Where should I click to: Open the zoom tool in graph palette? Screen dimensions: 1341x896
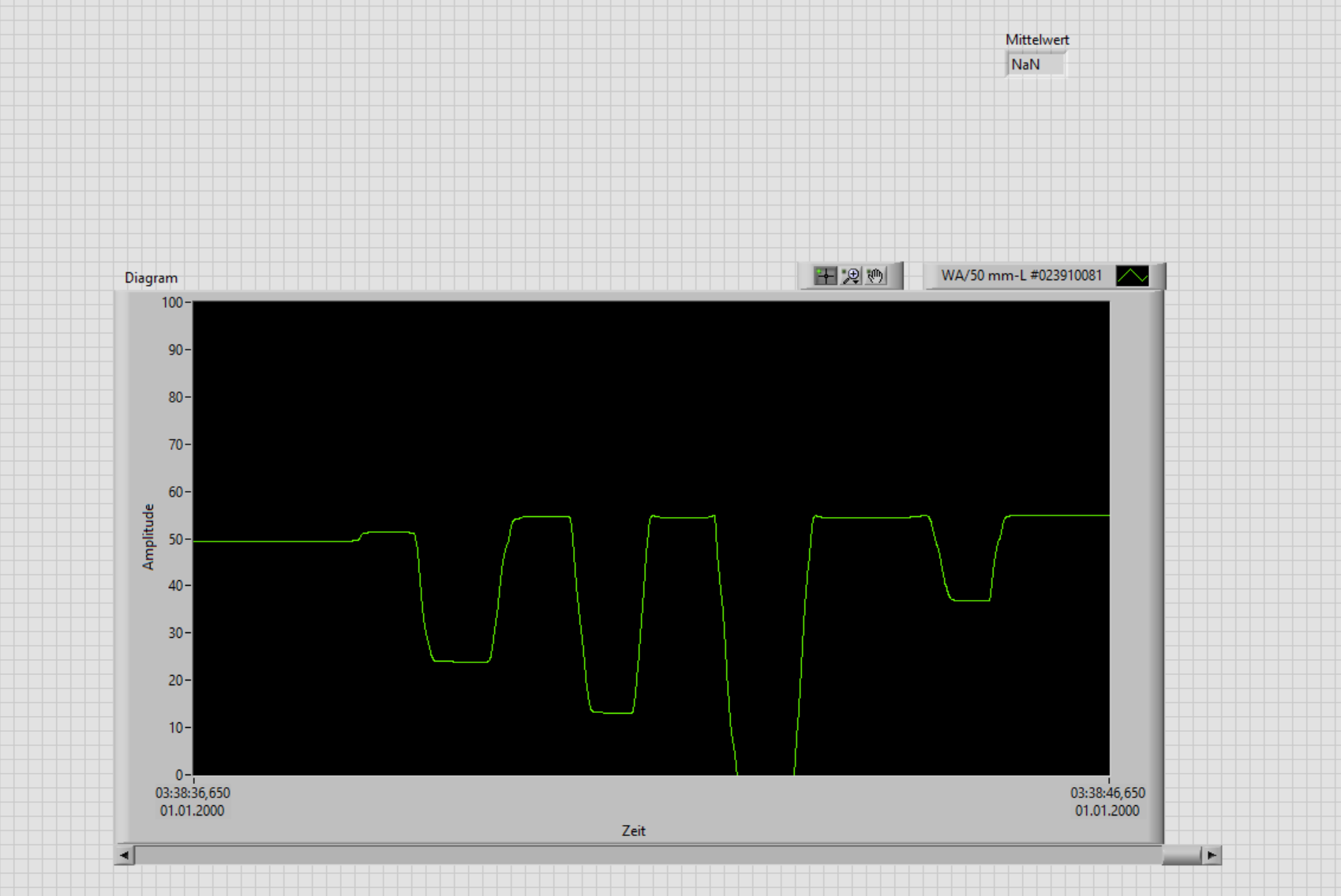[x=850, y=276]
